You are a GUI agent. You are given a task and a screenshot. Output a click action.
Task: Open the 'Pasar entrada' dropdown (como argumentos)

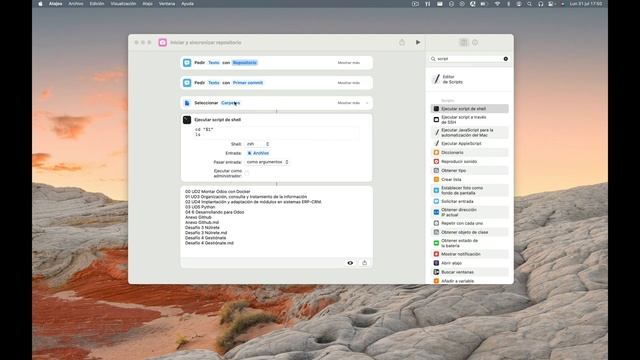[x=267, y=162]
